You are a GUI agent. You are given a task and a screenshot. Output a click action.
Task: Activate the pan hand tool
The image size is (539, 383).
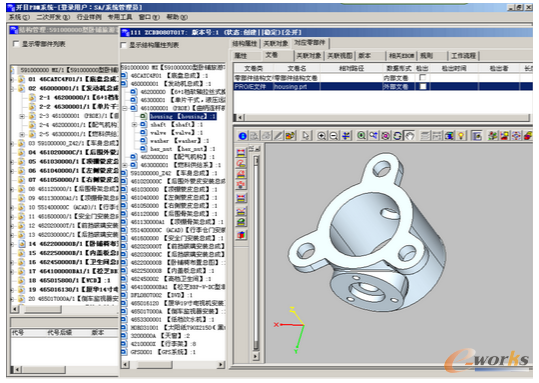[x=409, y=136]
